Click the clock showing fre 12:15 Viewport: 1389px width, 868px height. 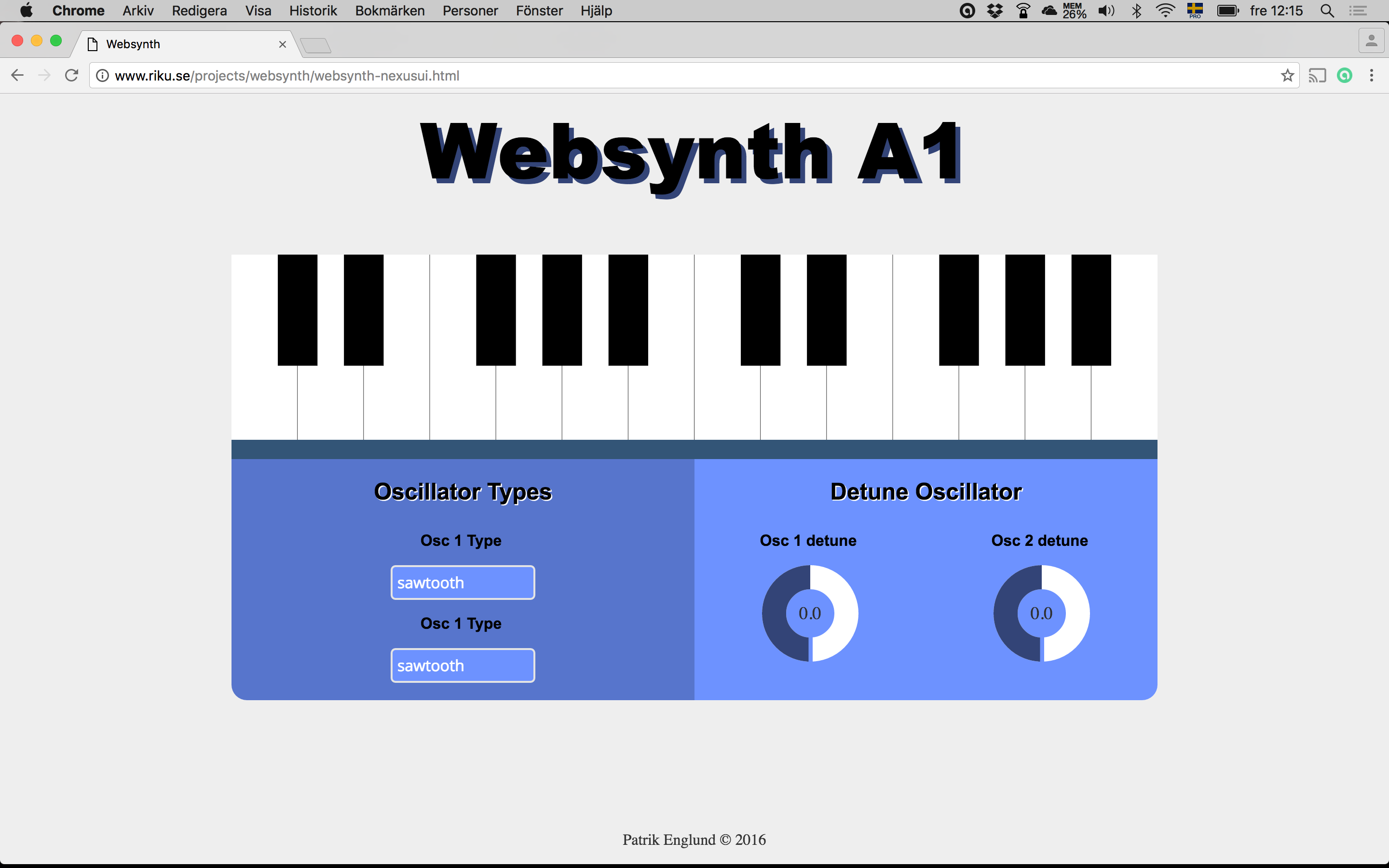point(1277,10)
